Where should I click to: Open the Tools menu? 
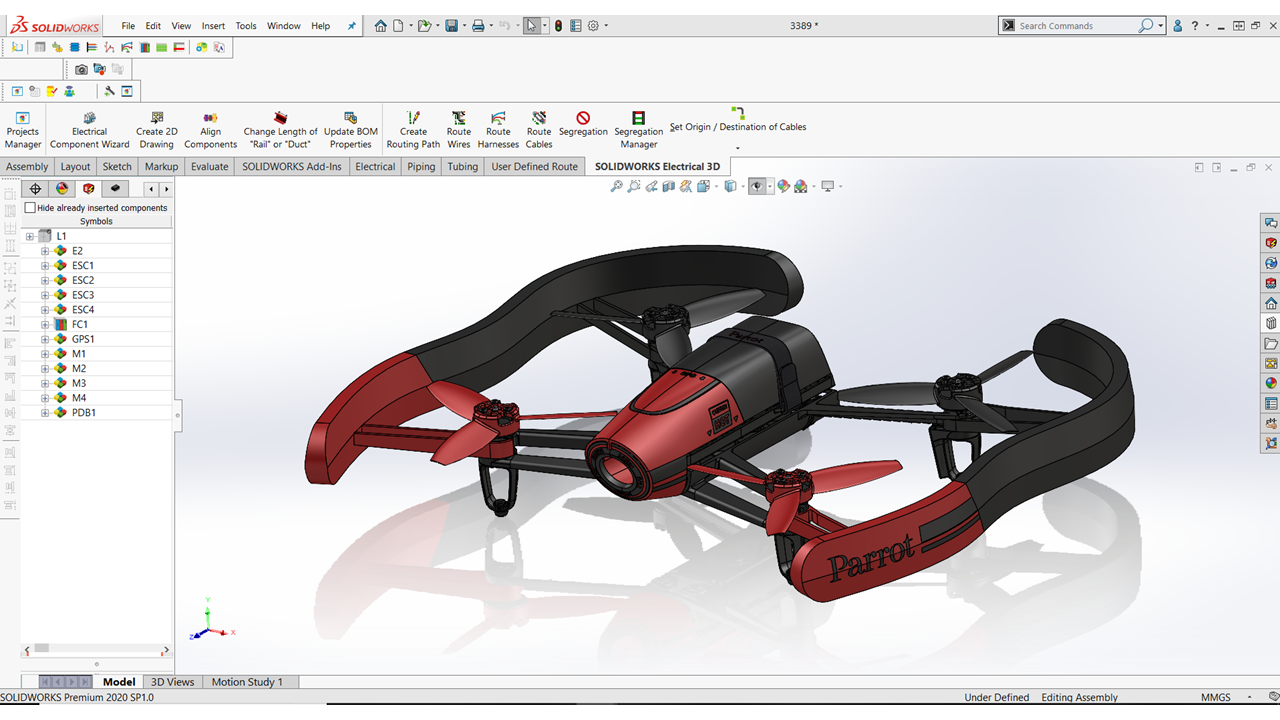point(246,26)
